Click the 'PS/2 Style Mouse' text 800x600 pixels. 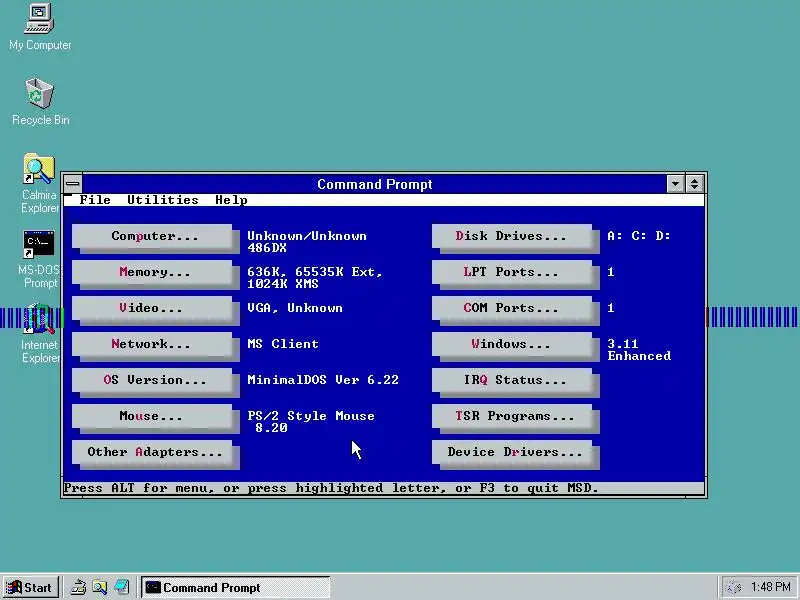[x=311, y=416]
